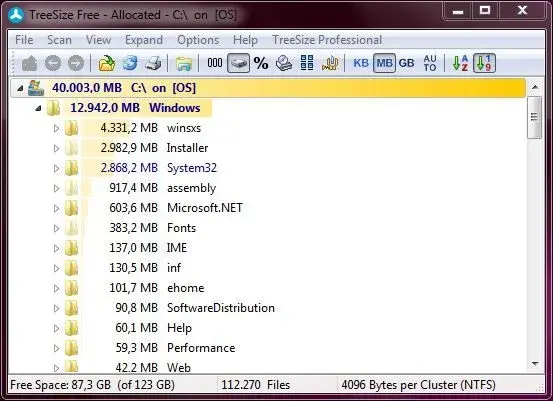Screen dimensions: 553x401
Task: Expand the System32 folder
Action: click(56, 168)
